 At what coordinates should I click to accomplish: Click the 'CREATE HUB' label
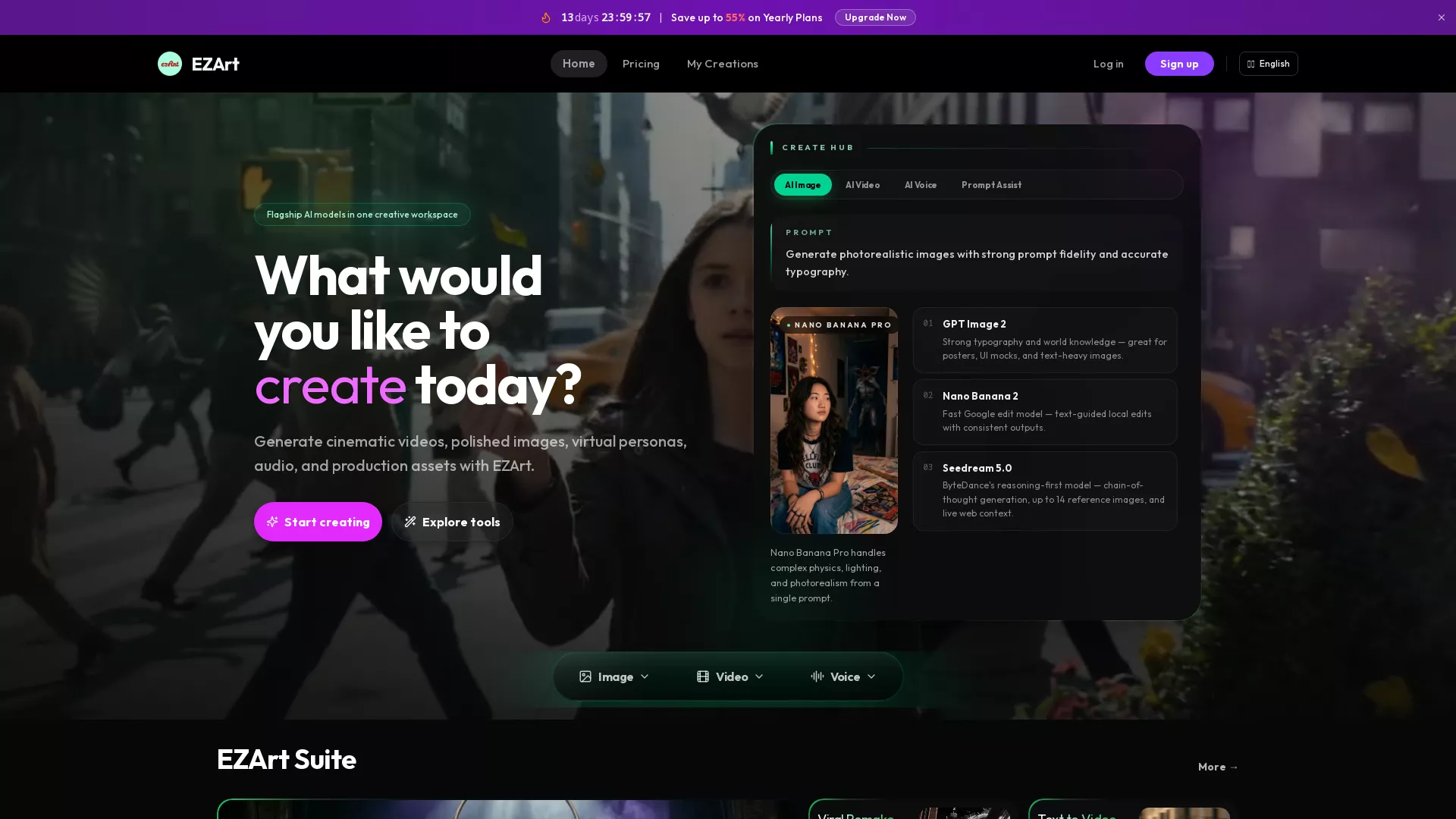click(x=818, y=148)
